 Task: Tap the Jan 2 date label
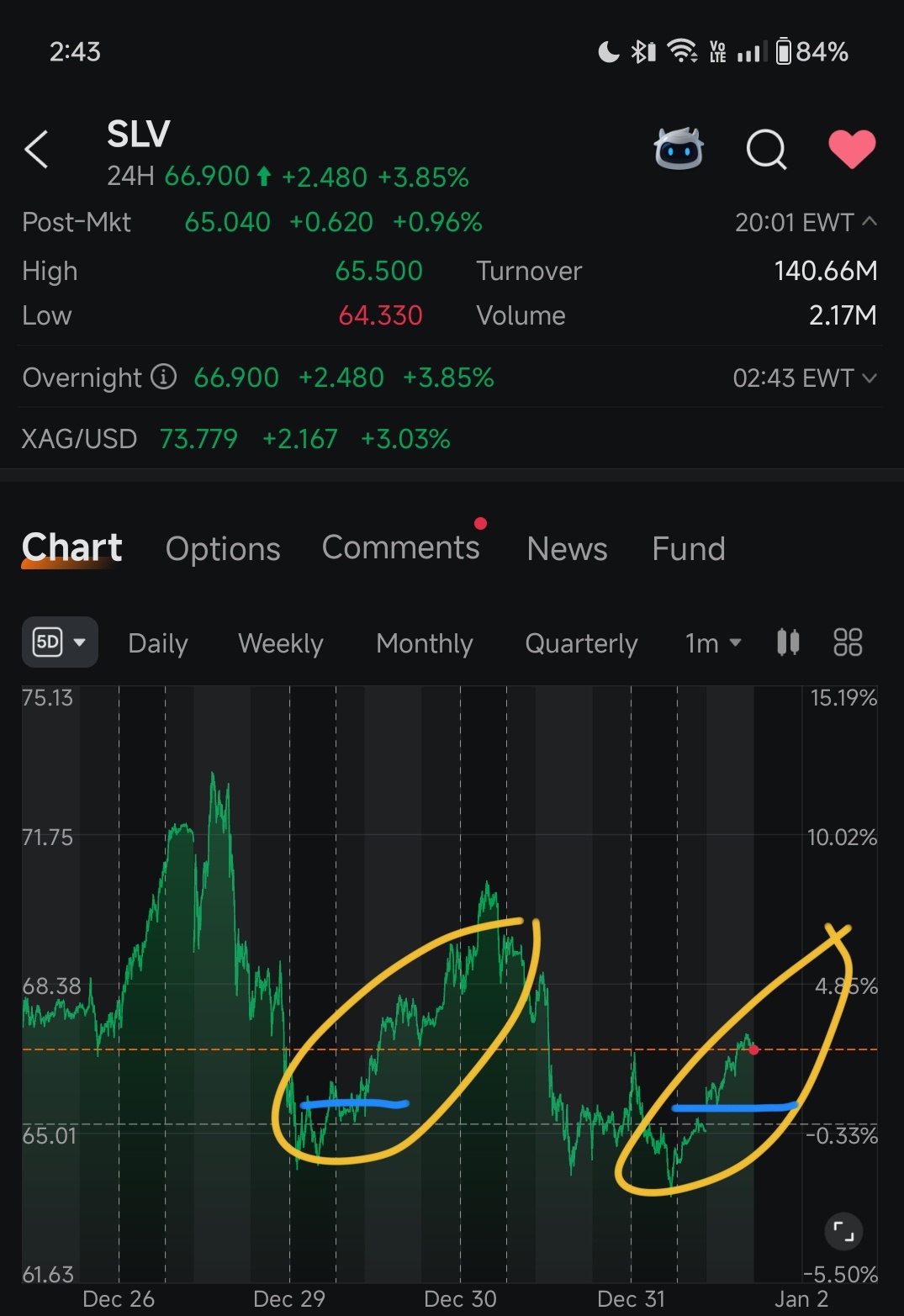[801, 1299]
